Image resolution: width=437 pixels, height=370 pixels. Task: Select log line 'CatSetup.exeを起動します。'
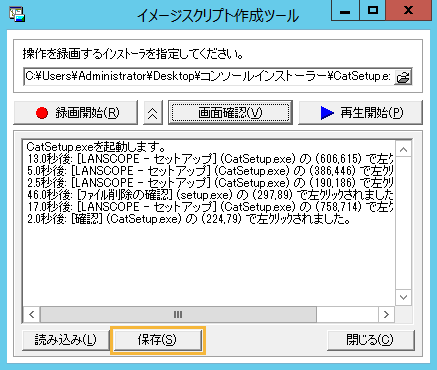(96, 147)
